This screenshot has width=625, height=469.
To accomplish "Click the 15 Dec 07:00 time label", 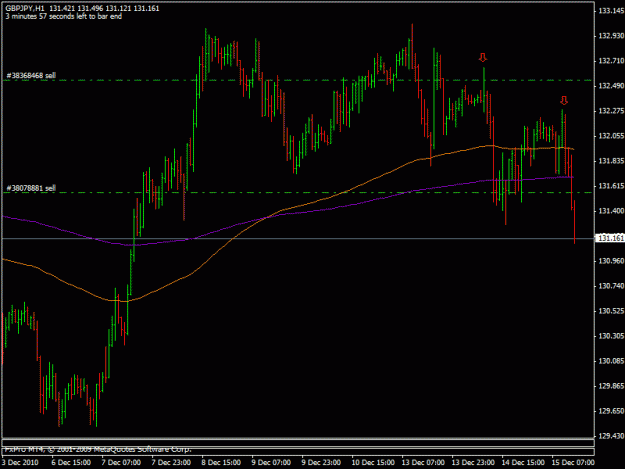I will [x=573, y=463].
